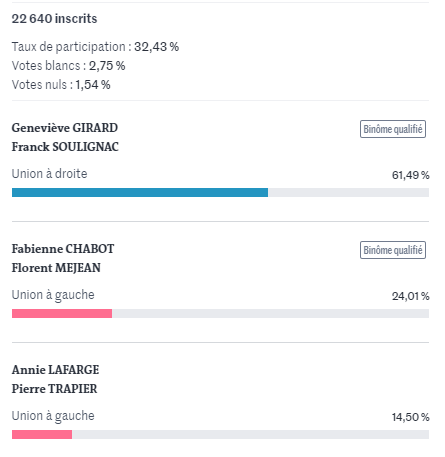Click the 22 640 inscrits heading
Image resolution: width=445 pixels, height=457 pixels.
click(54, 19)
